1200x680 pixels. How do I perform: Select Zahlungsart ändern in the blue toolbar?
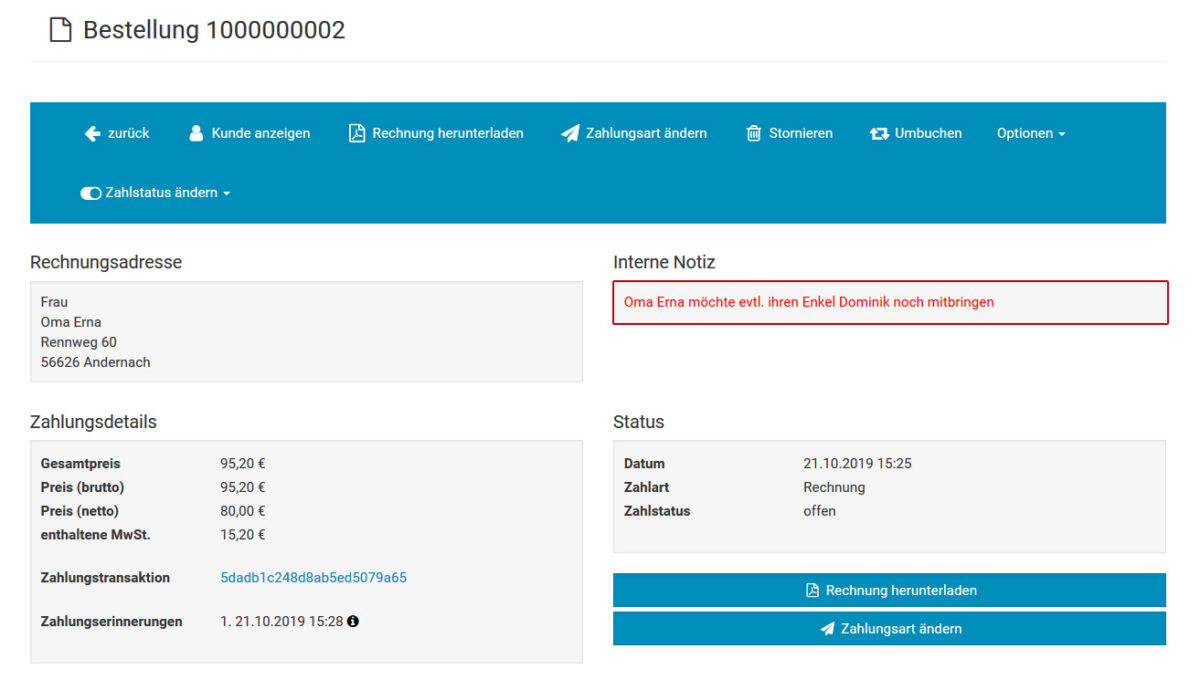[x=634, y=133]
